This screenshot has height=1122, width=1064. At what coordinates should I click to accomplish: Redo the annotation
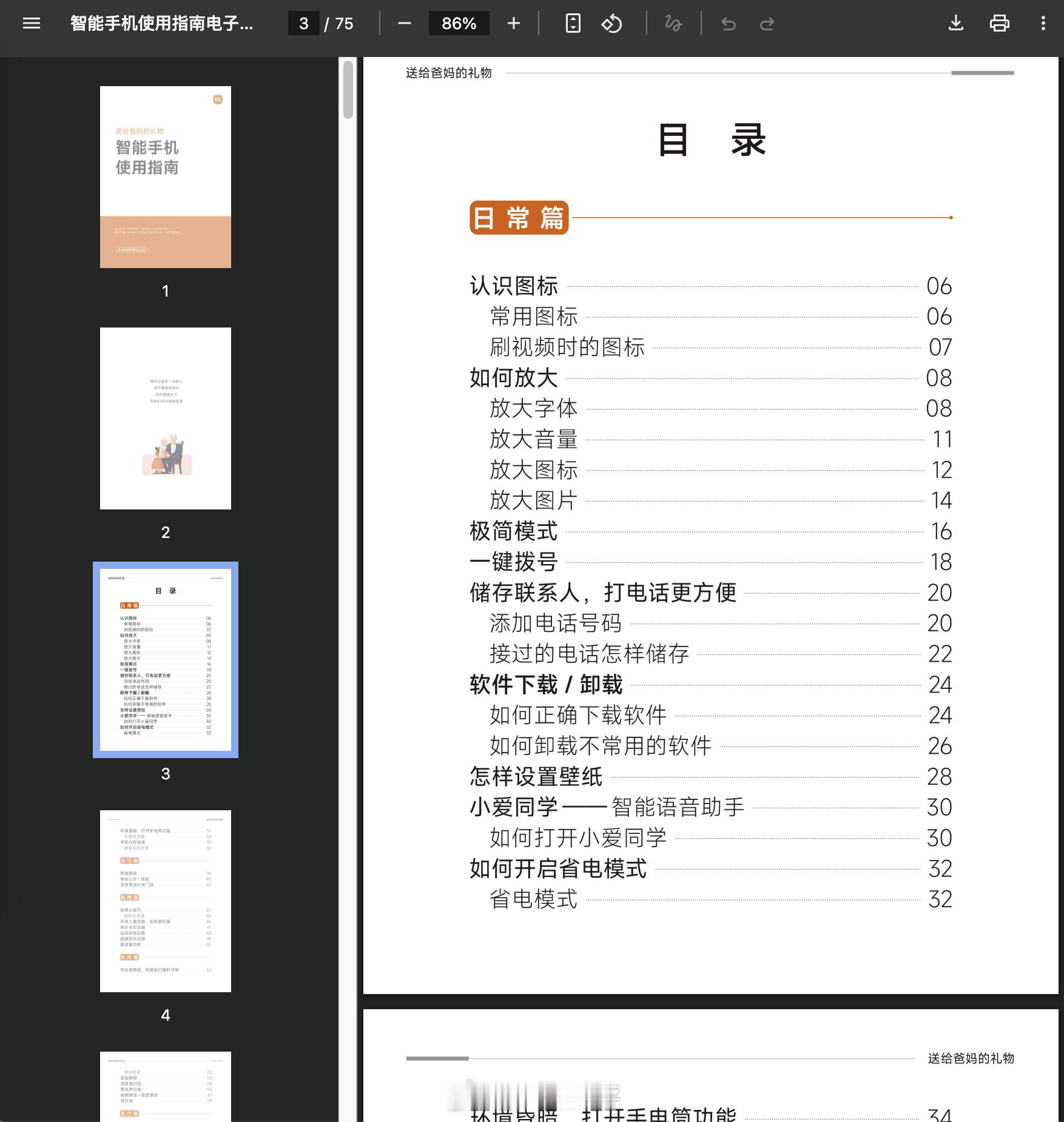point(767,24)
